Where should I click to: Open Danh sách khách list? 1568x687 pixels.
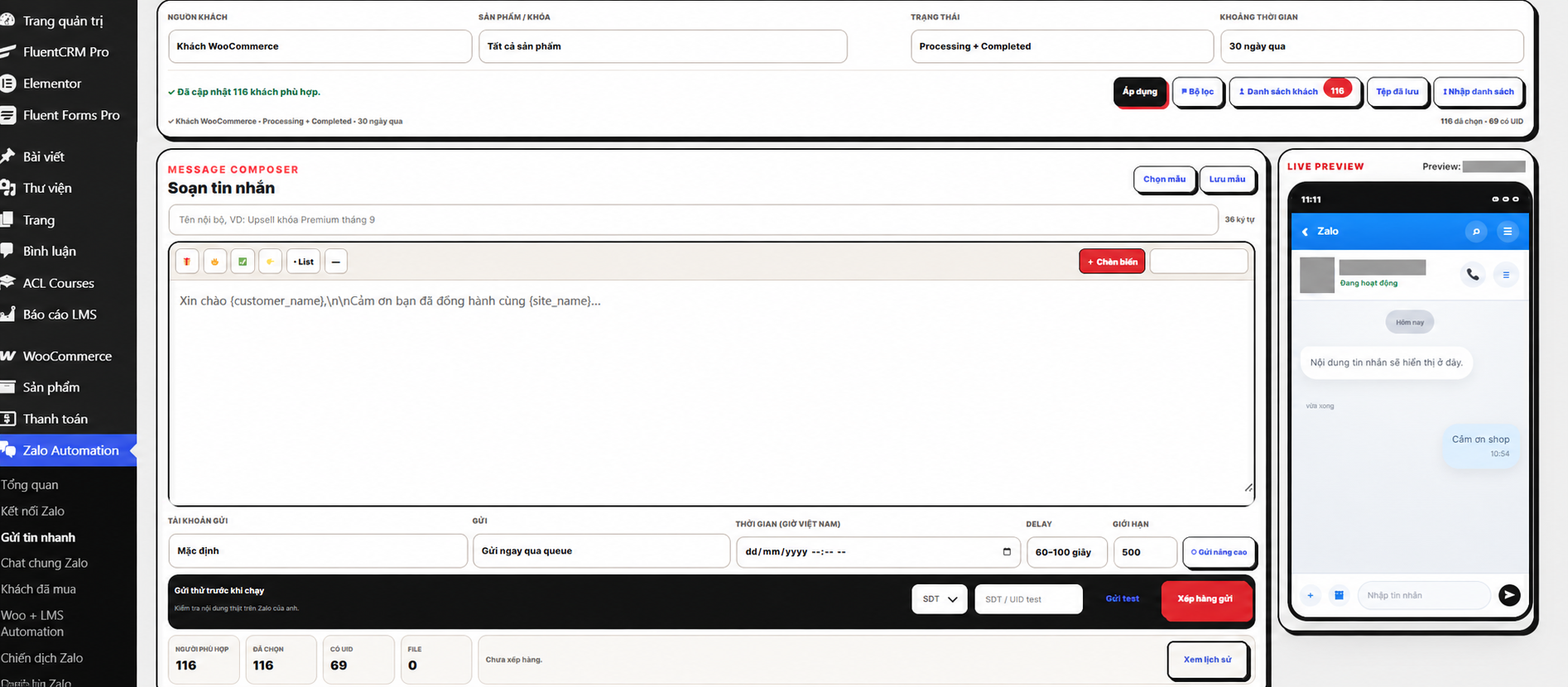[x=1295, y=92]
